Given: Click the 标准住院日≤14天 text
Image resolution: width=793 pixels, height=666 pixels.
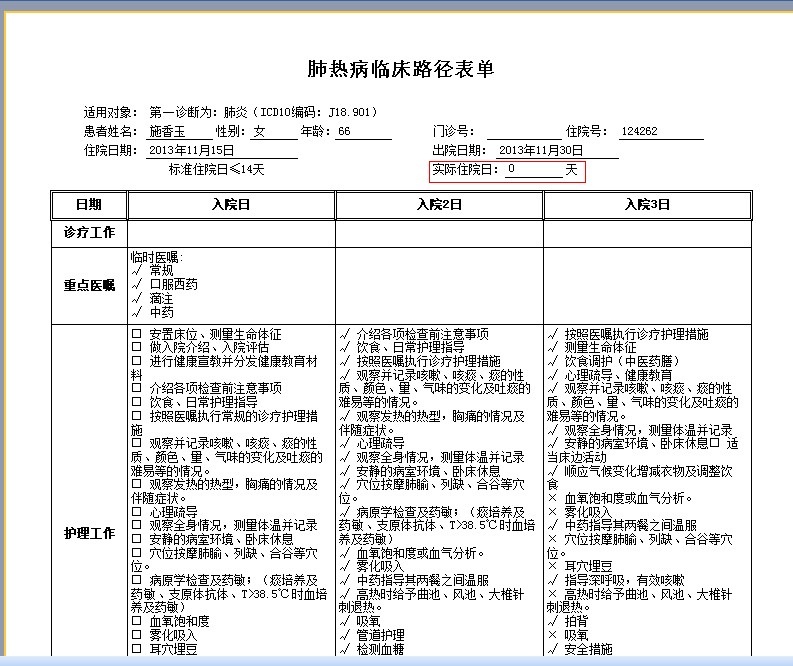Looking at the screenshot, I should click(x=216, y=169).
